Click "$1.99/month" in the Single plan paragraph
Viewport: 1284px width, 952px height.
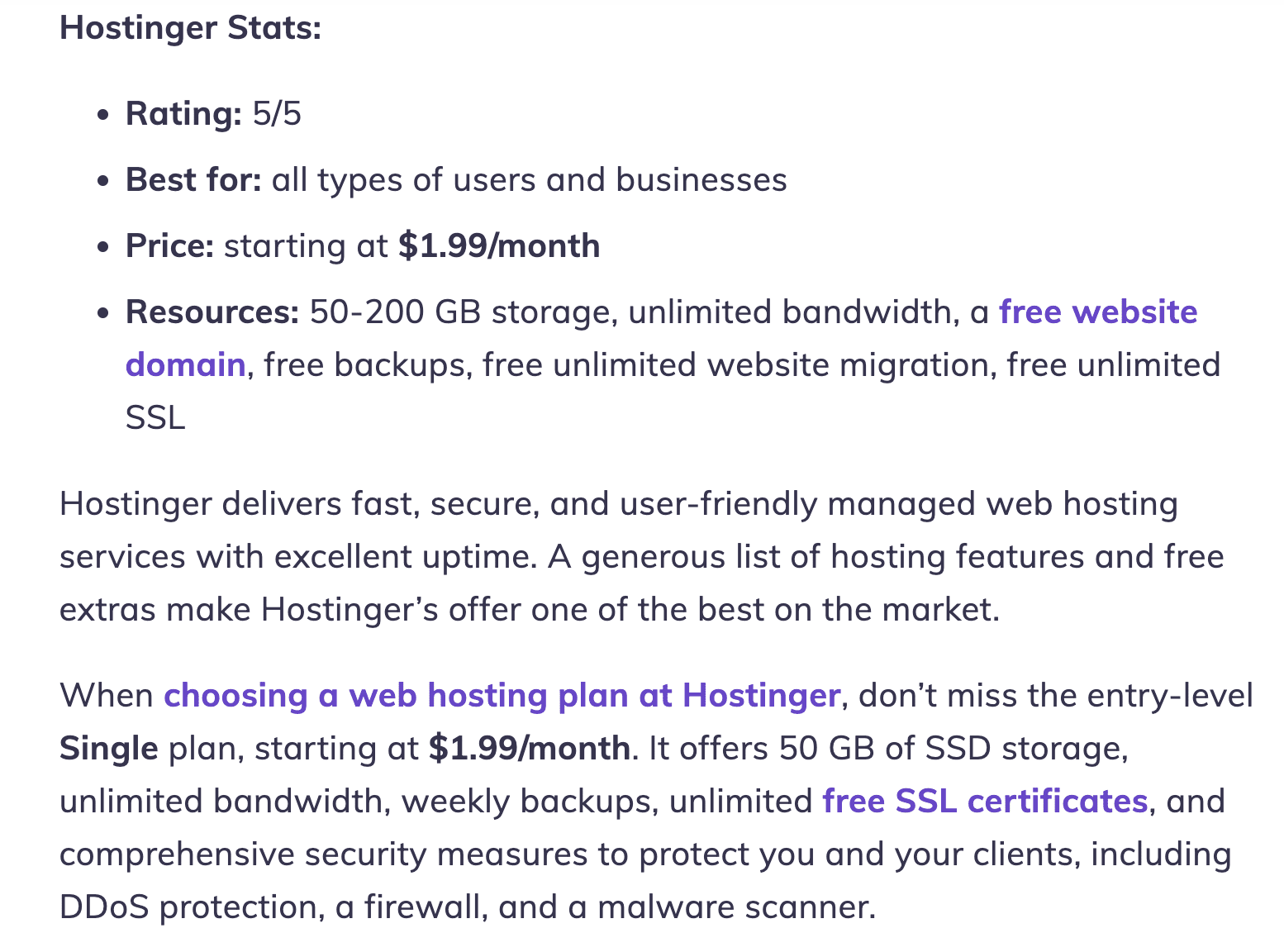(529, 749)
